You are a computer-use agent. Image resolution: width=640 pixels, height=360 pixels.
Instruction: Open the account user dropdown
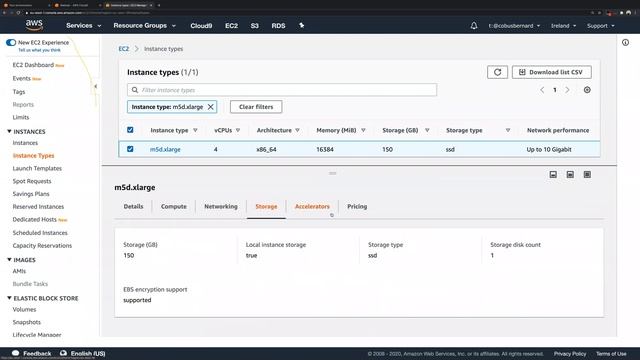click(x=514, y=26)
